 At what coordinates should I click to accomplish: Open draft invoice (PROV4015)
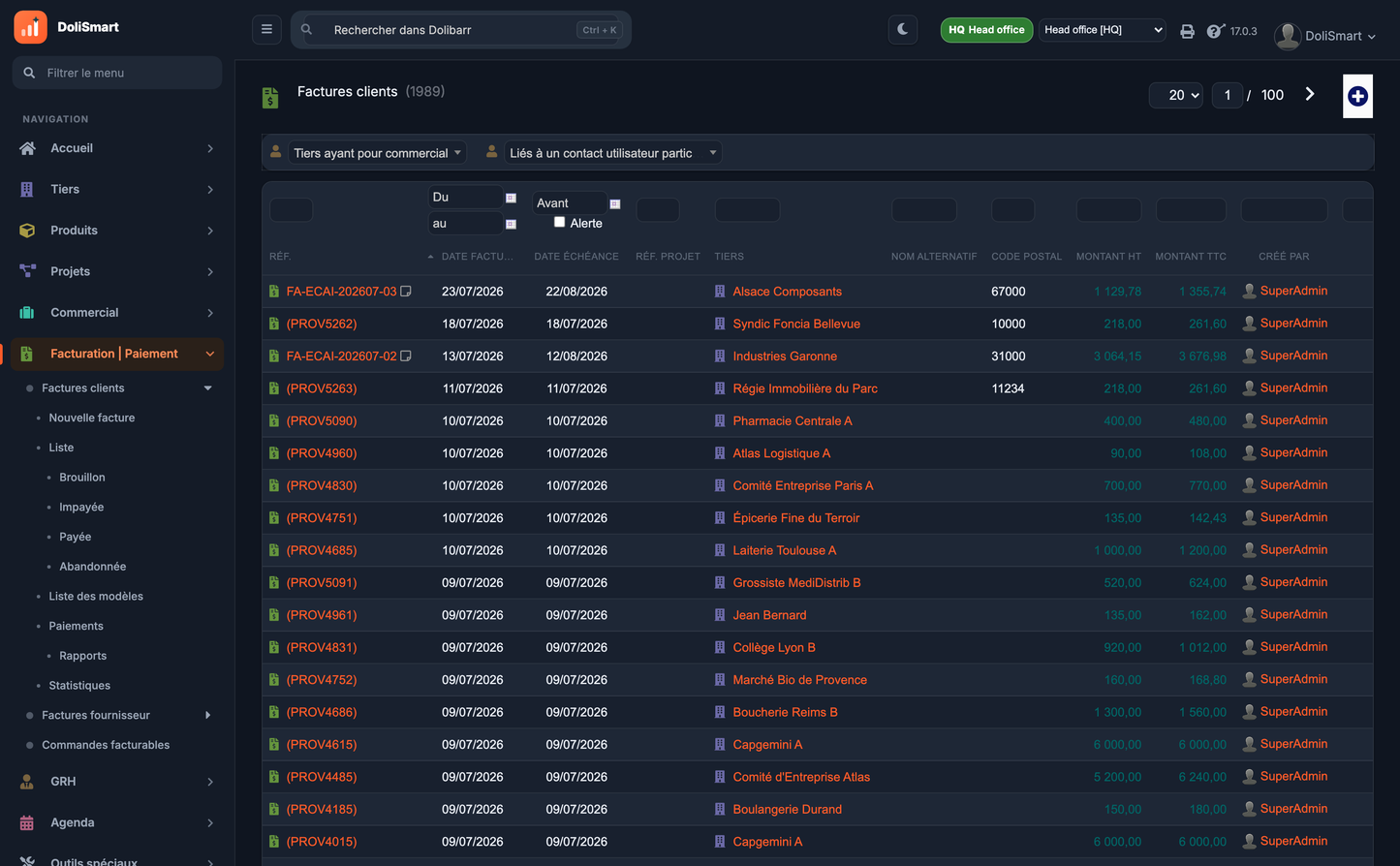[322, 842]
